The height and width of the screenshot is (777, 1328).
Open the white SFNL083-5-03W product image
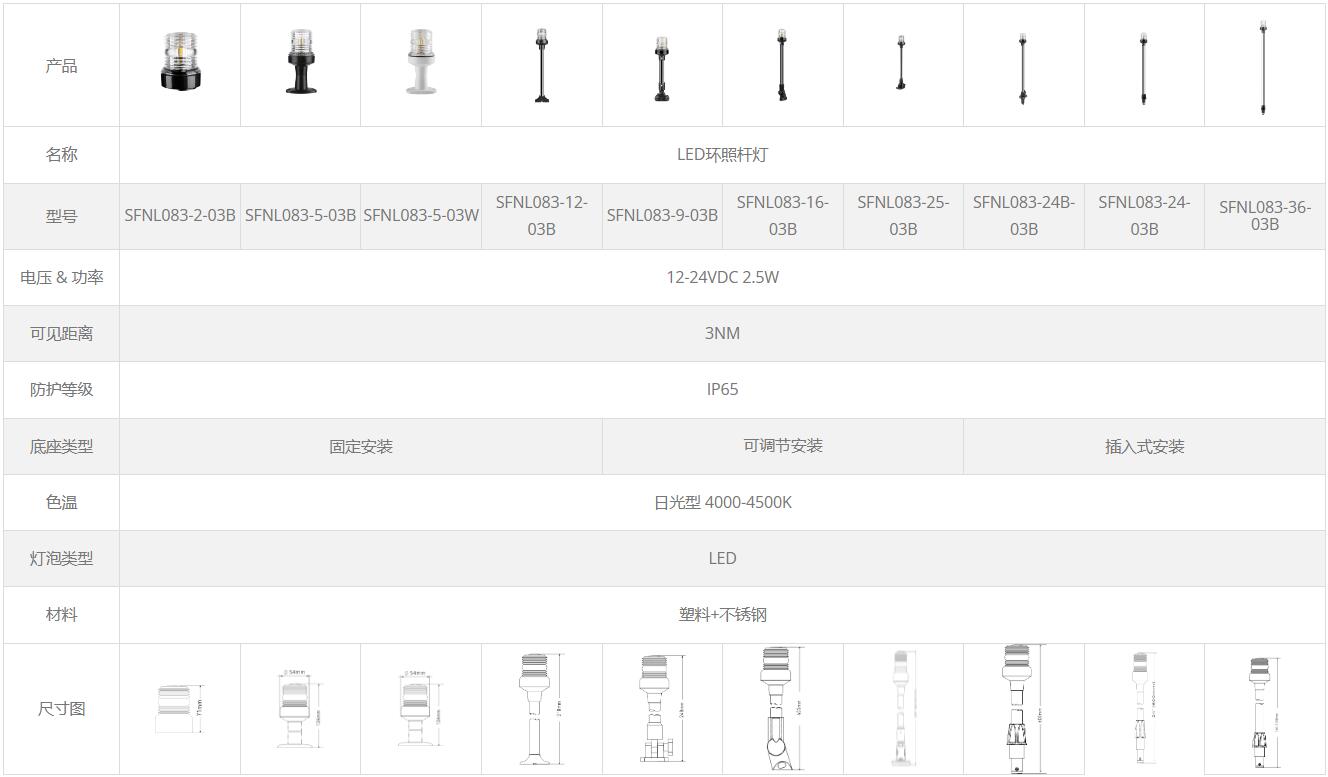(420, 61)
